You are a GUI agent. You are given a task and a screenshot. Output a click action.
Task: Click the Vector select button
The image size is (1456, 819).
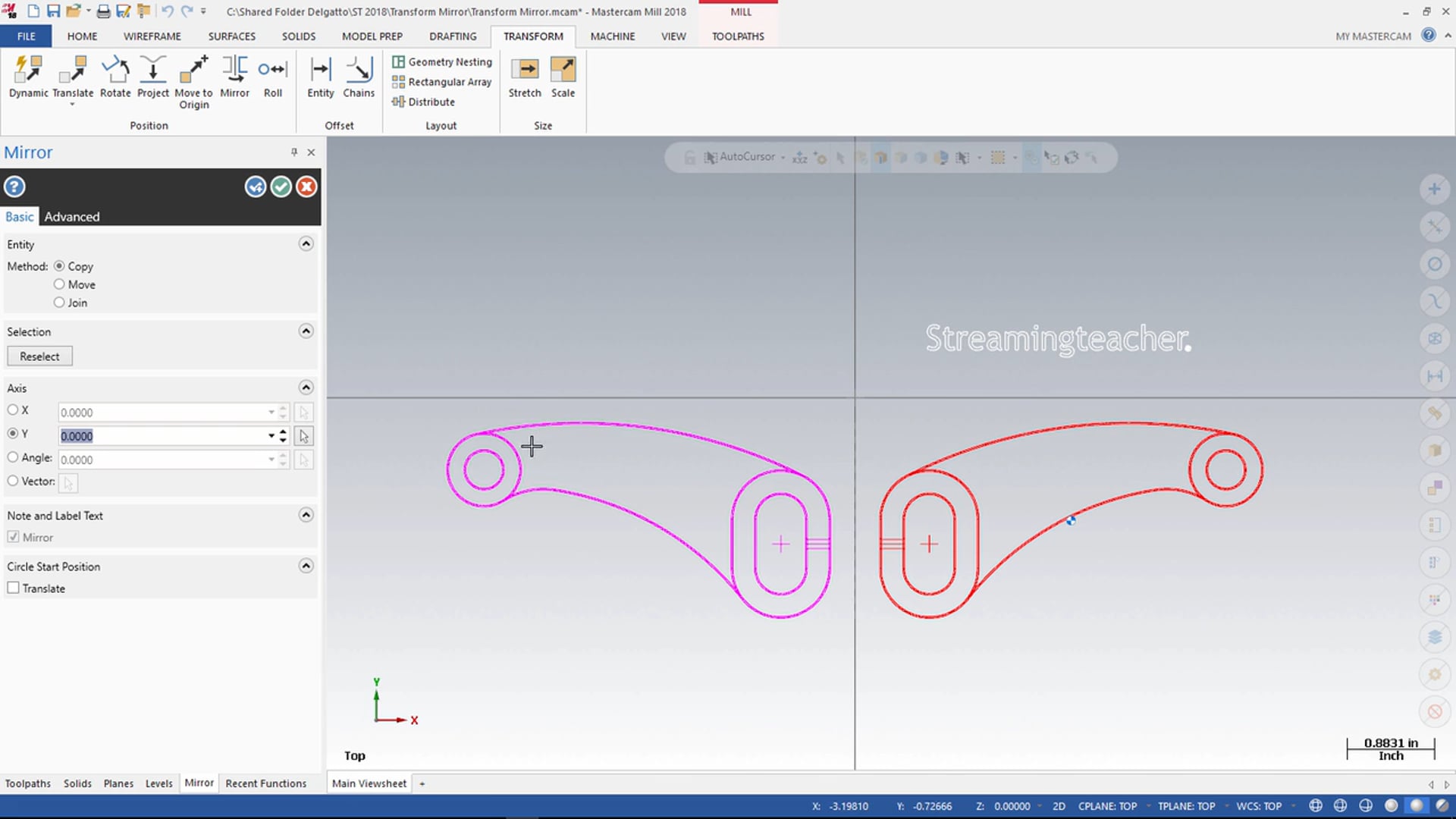point(68,483)
